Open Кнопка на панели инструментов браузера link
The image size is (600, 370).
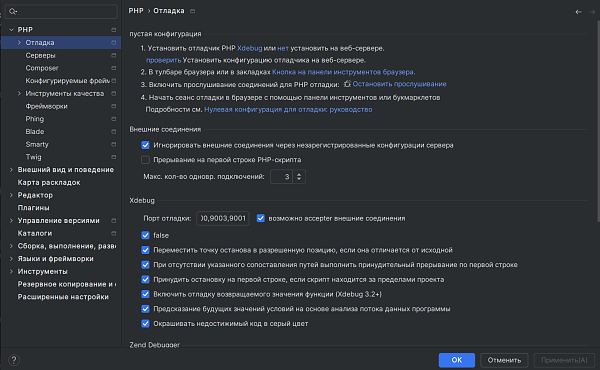pyautogui.click(x=344, y=72)
